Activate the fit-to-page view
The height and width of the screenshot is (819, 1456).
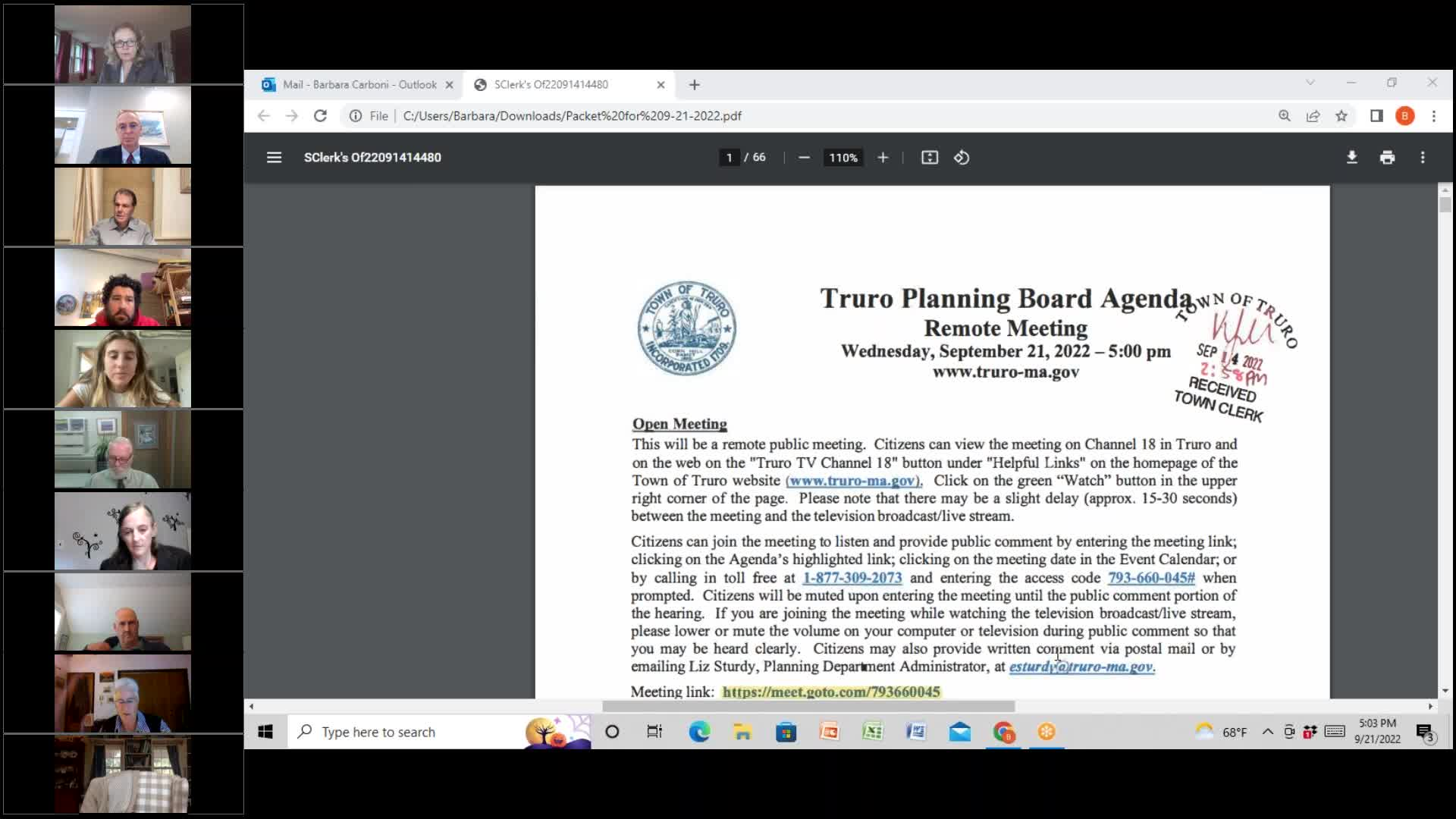click(930, 157)
